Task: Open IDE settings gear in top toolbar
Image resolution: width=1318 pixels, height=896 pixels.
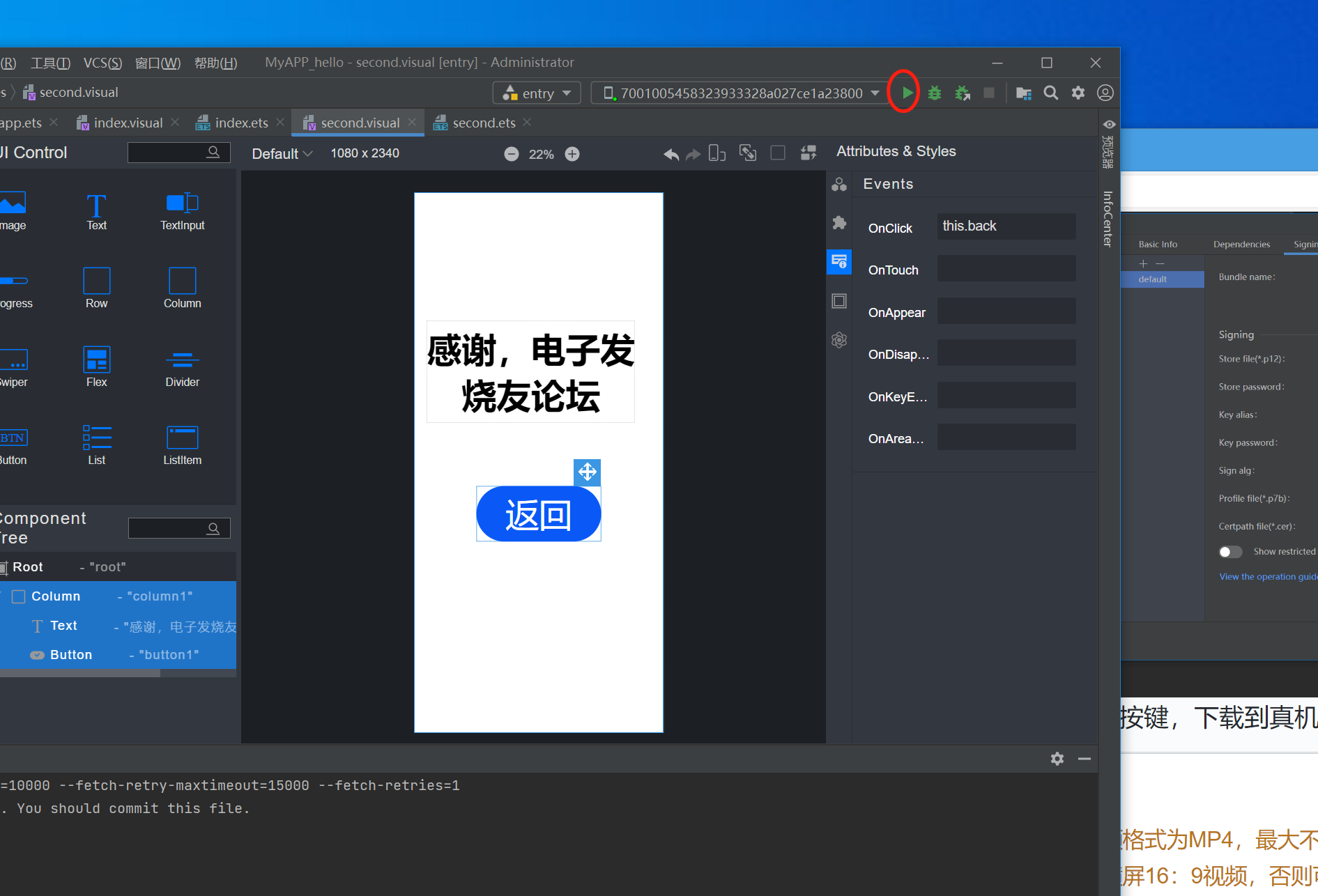Action: coord(1078,93)
